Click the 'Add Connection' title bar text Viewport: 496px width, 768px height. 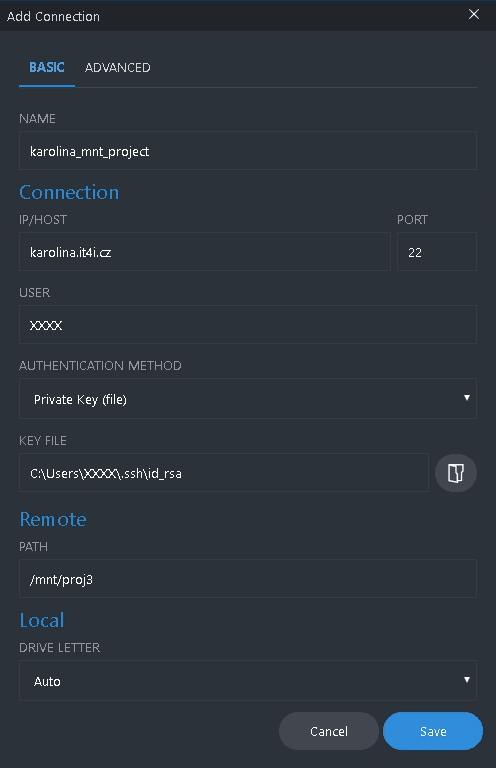(53, 16)
